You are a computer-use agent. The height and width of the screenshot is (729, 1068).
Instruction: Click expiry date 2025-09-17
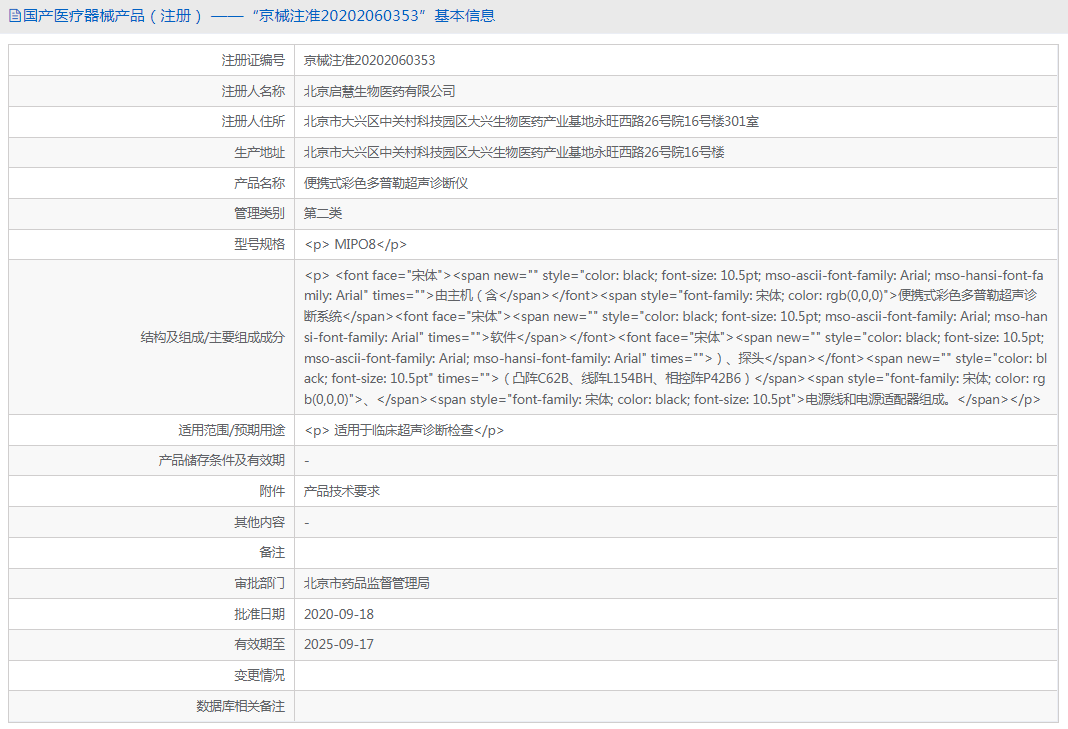click(339, 645)
